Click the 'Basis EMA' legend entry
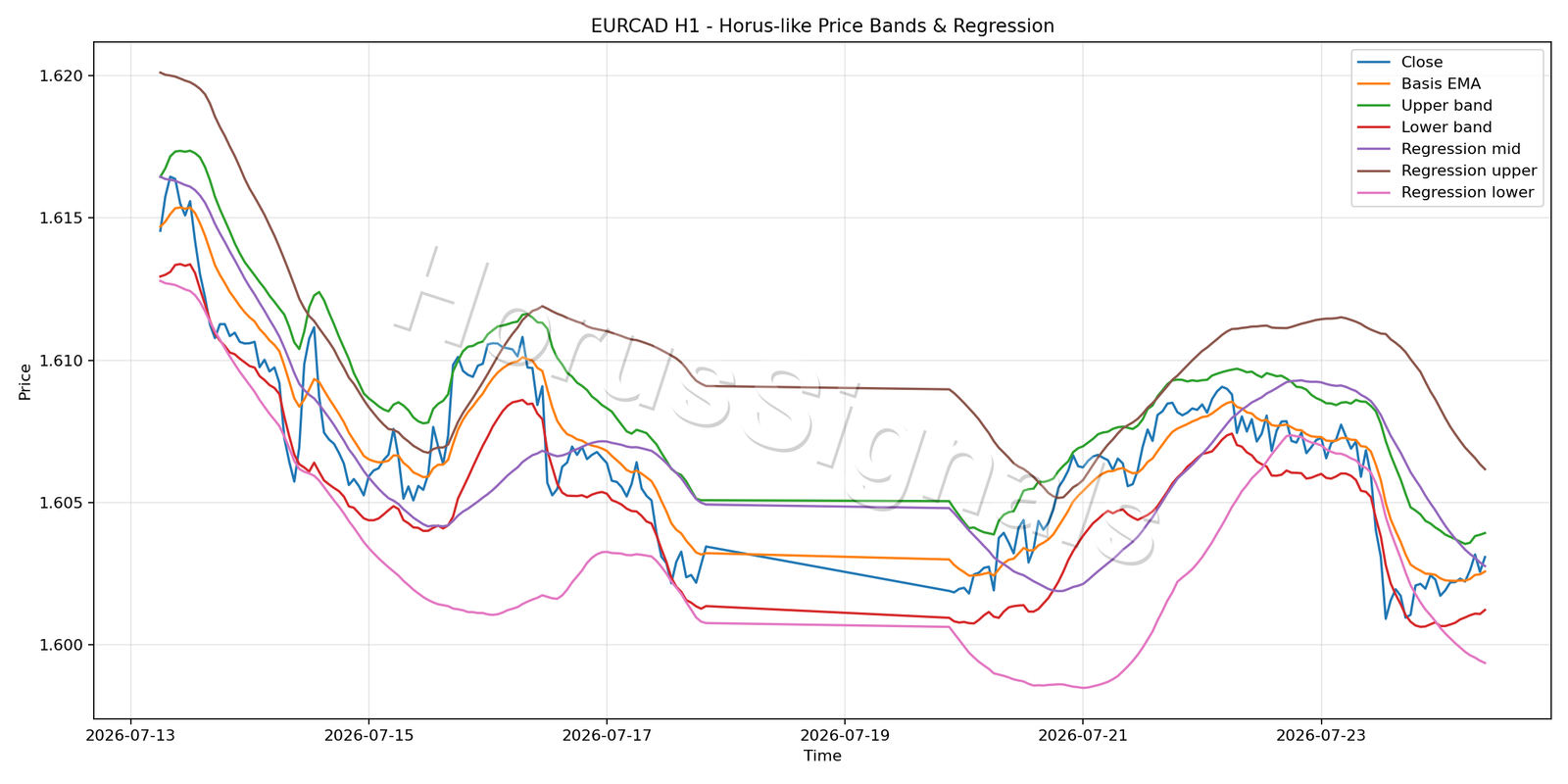 [x=1419, y=83]
